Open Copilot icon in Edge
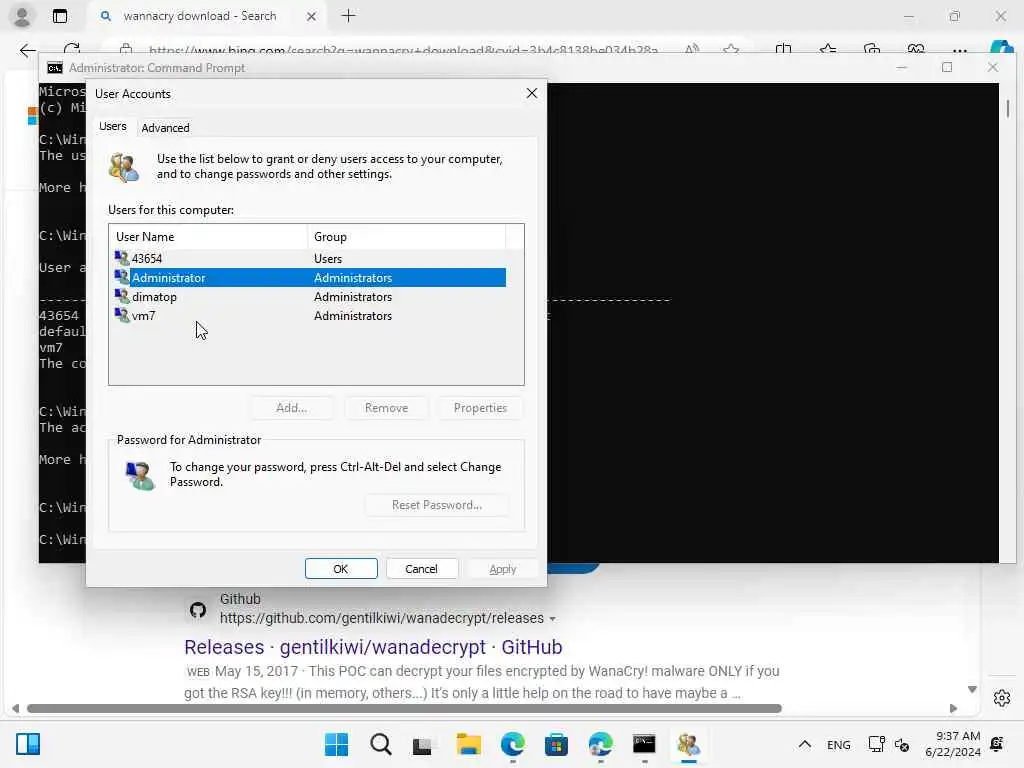 (x=1002, y=48)
